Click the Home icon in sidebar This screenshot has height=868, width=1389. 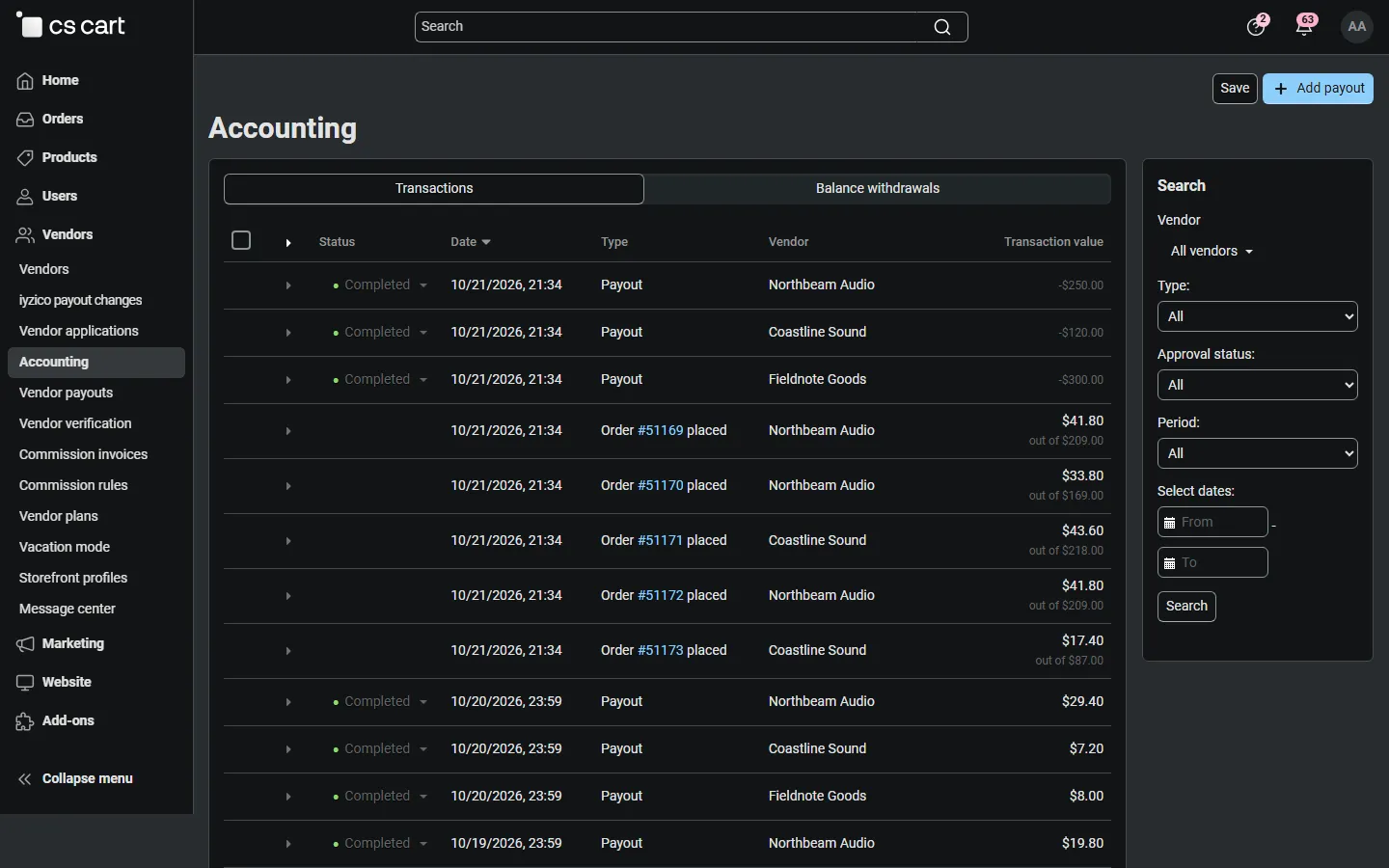coord(25,81)
